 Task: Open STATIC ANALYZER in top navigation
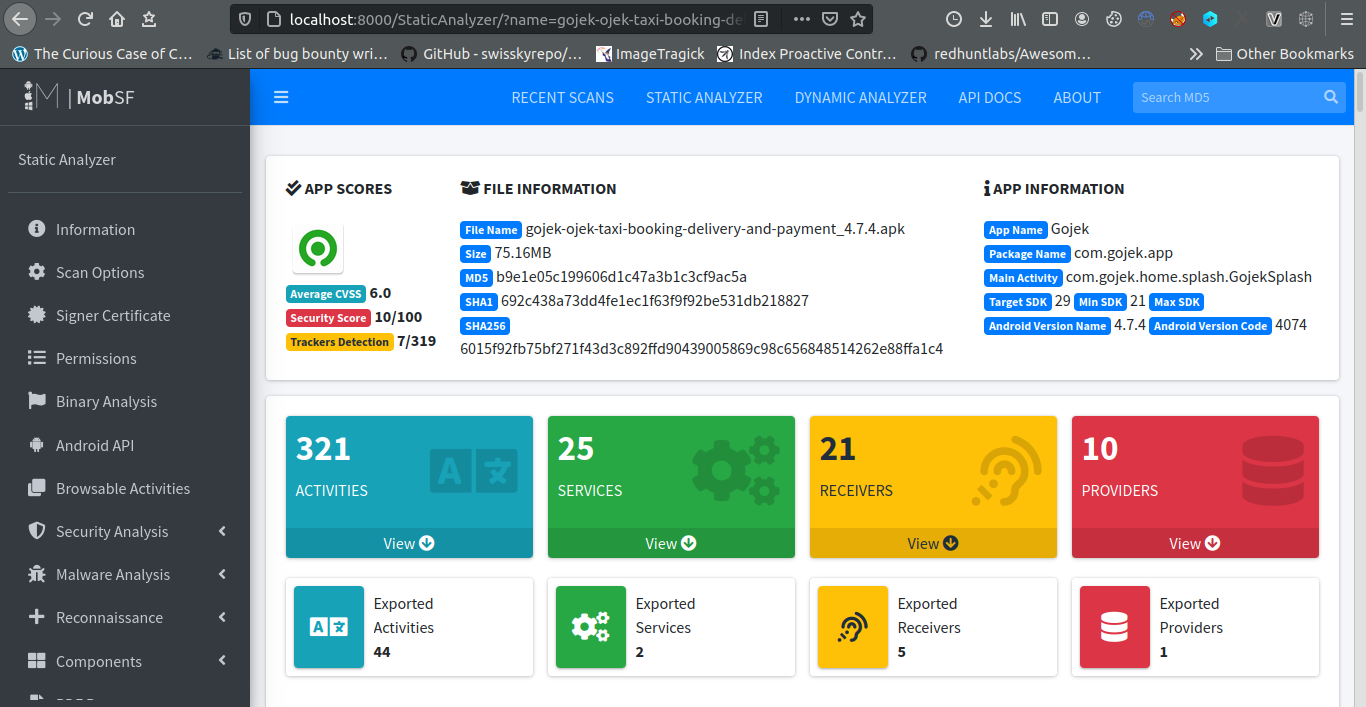click(704, 97)
